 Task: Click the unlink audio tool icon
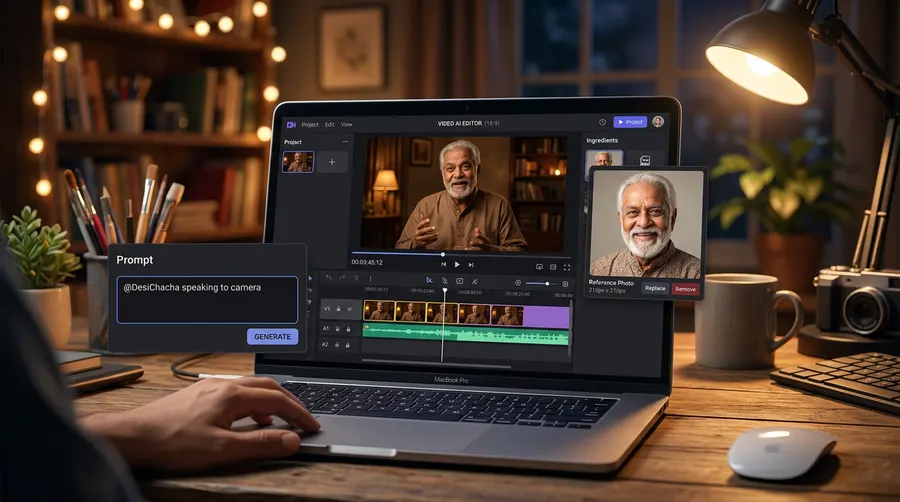pyautogui.click(x=444, y=281)
